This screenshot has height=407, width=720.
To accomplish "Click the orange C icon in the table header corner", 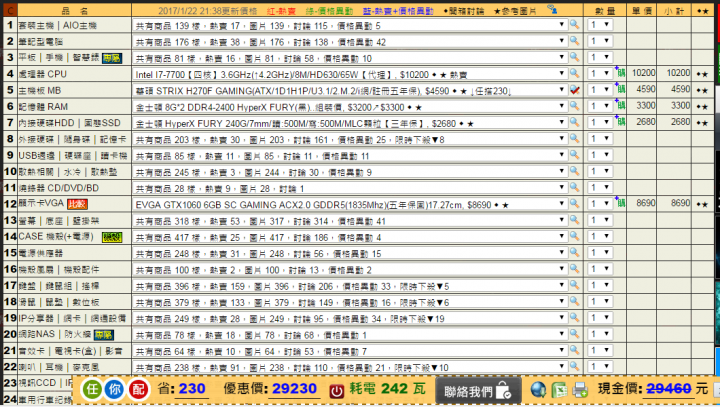I will tap(10, 10).
